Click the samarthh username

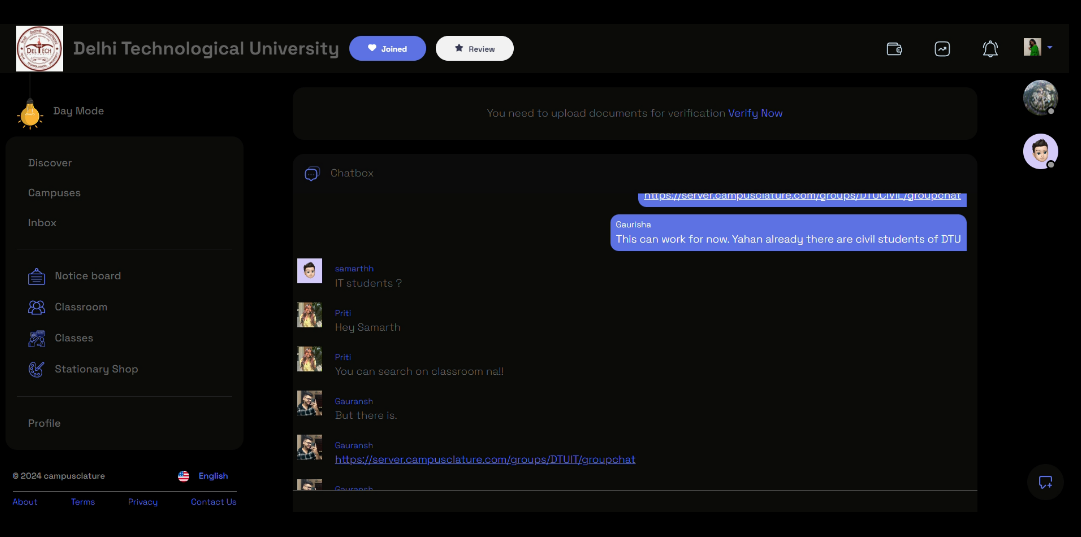[x=354, y=268]
